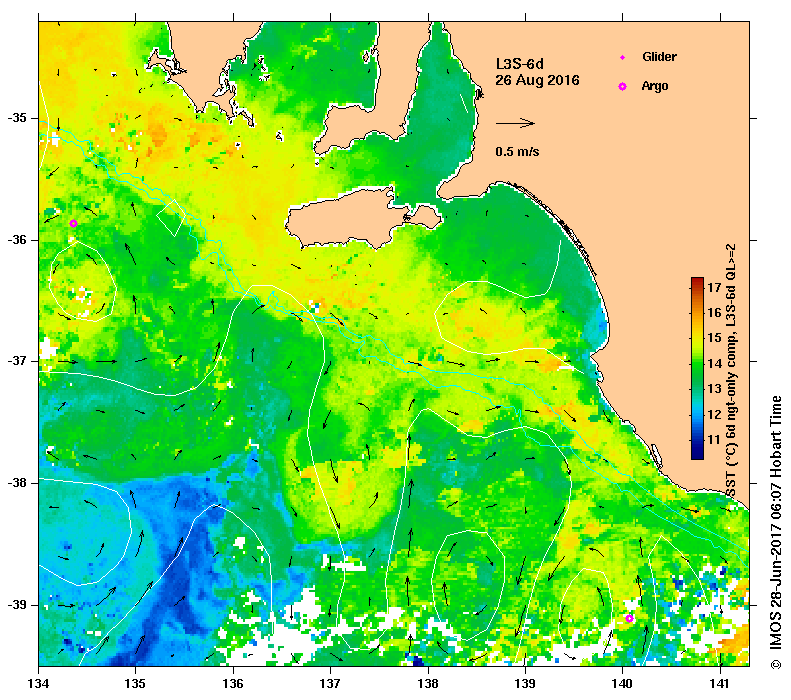This screenshot has width=791, height=700.
Task: Click longitude label '139'
Action: [x=526, y=684]
